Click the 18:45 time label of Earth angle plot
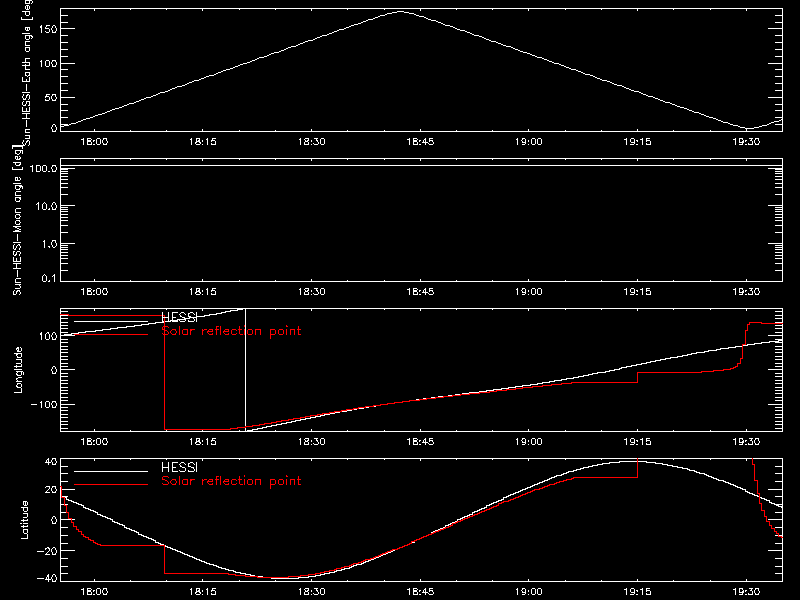Screen dimensions: 800x600 click(420, 142)
